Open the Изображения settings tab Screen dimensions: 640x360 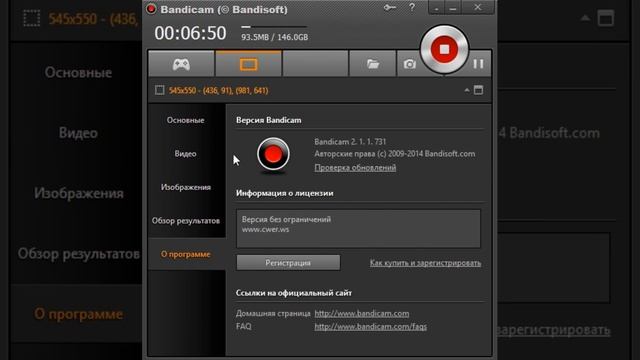click(x=185, y=187)
